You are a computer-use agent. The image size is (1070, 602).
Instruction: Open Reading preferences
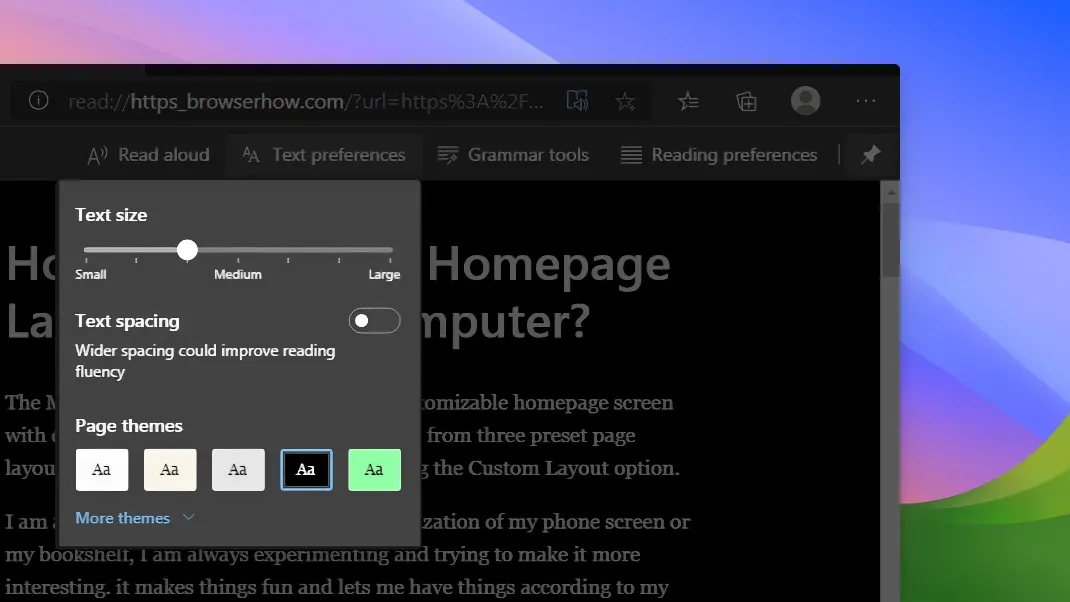(718, 154)
